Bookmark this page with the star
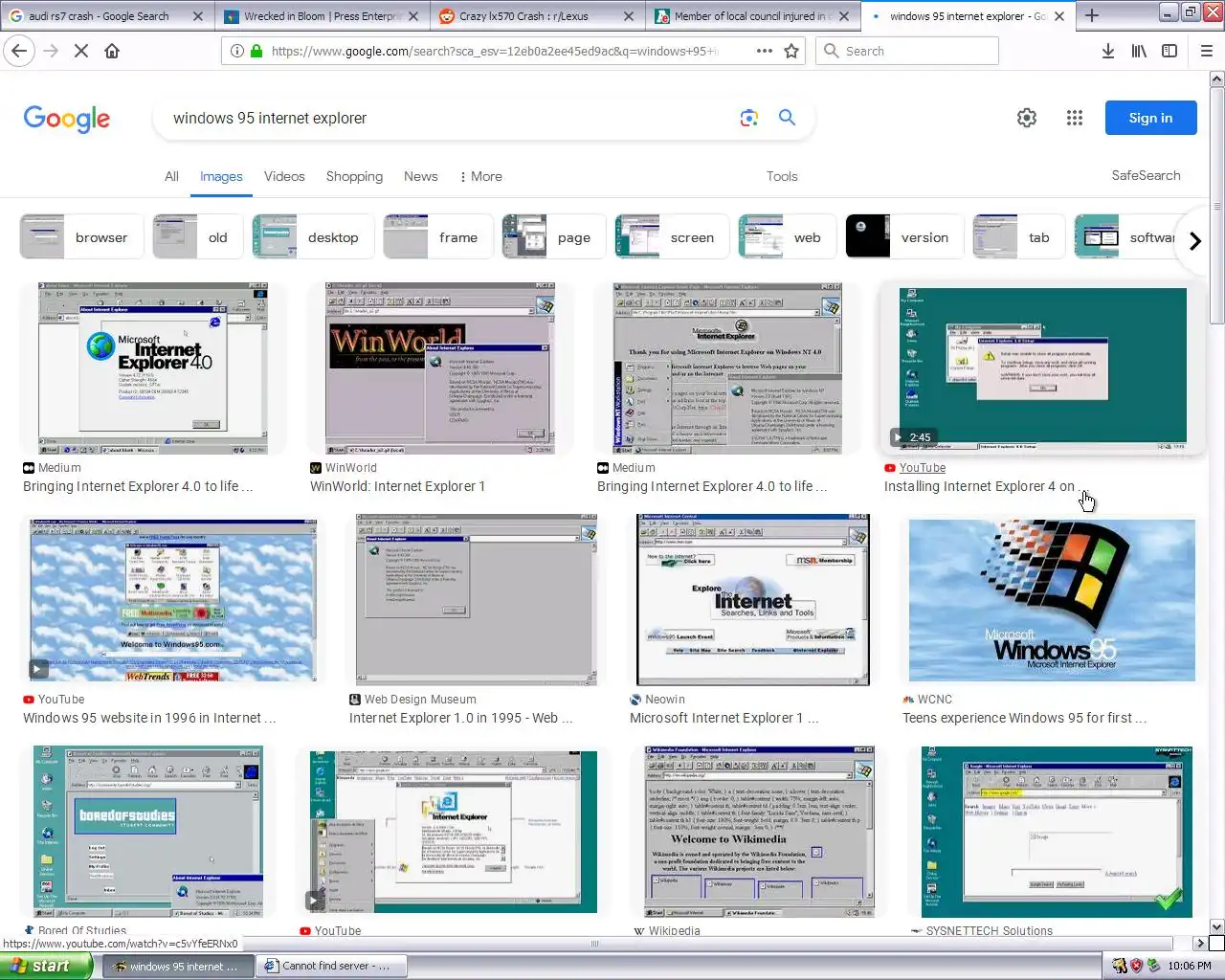This screenshot has width=1225, height=980. tap(791, 51)
